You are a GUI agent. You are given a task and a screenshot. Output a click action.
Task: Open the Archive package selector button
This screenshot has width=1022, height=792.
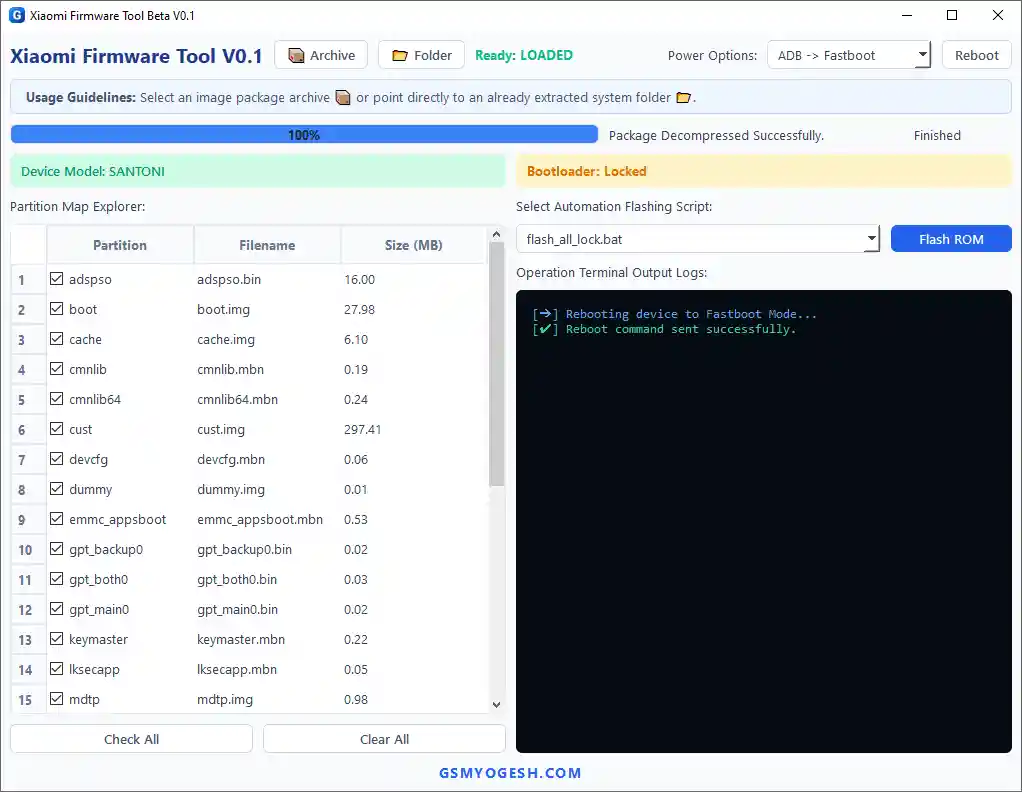pyautogui.click(x=321, y=55)
